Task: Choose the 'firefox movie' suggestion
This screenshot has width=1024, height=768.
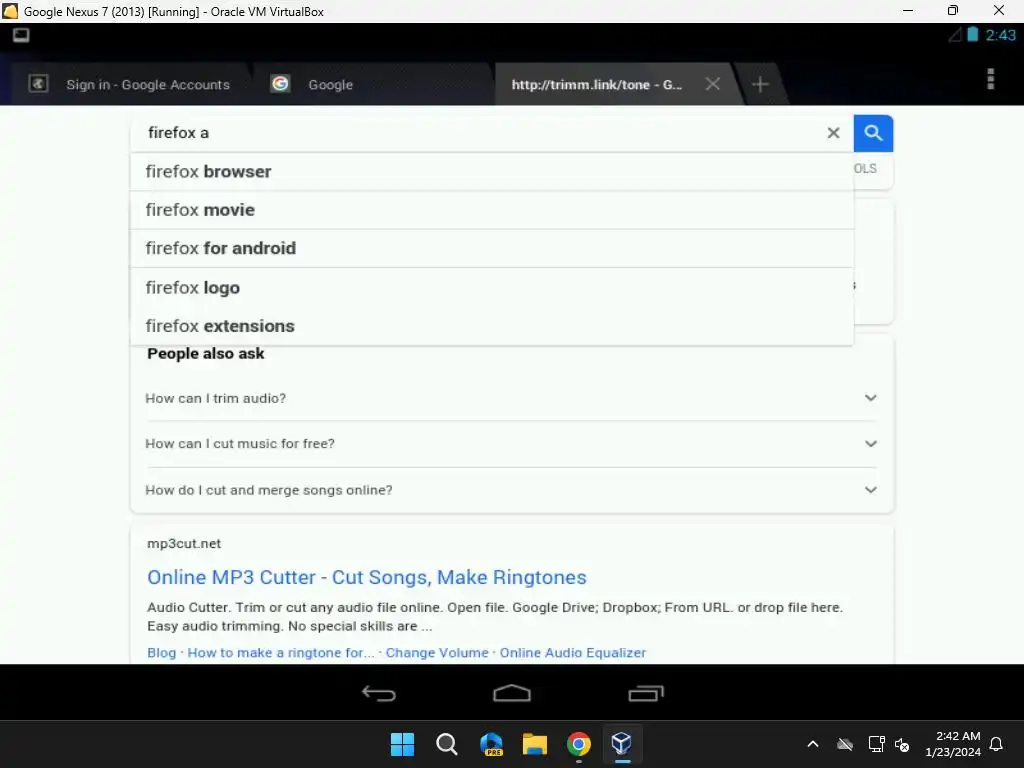Action: point(492,210)
